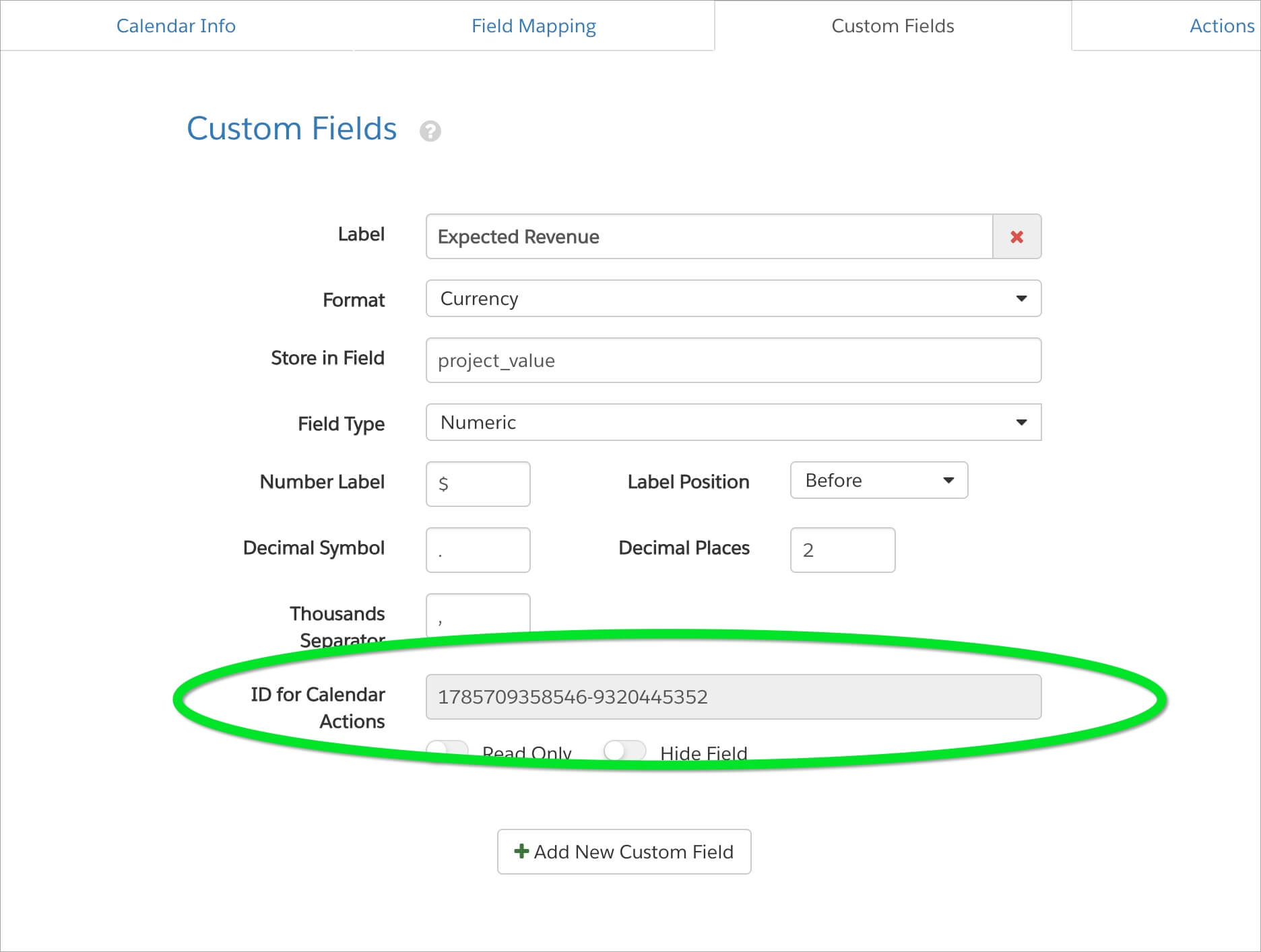Screen dimensions: 1261x952
Task: Open the Format dropdown showing Currency
Action: point(734,298)
